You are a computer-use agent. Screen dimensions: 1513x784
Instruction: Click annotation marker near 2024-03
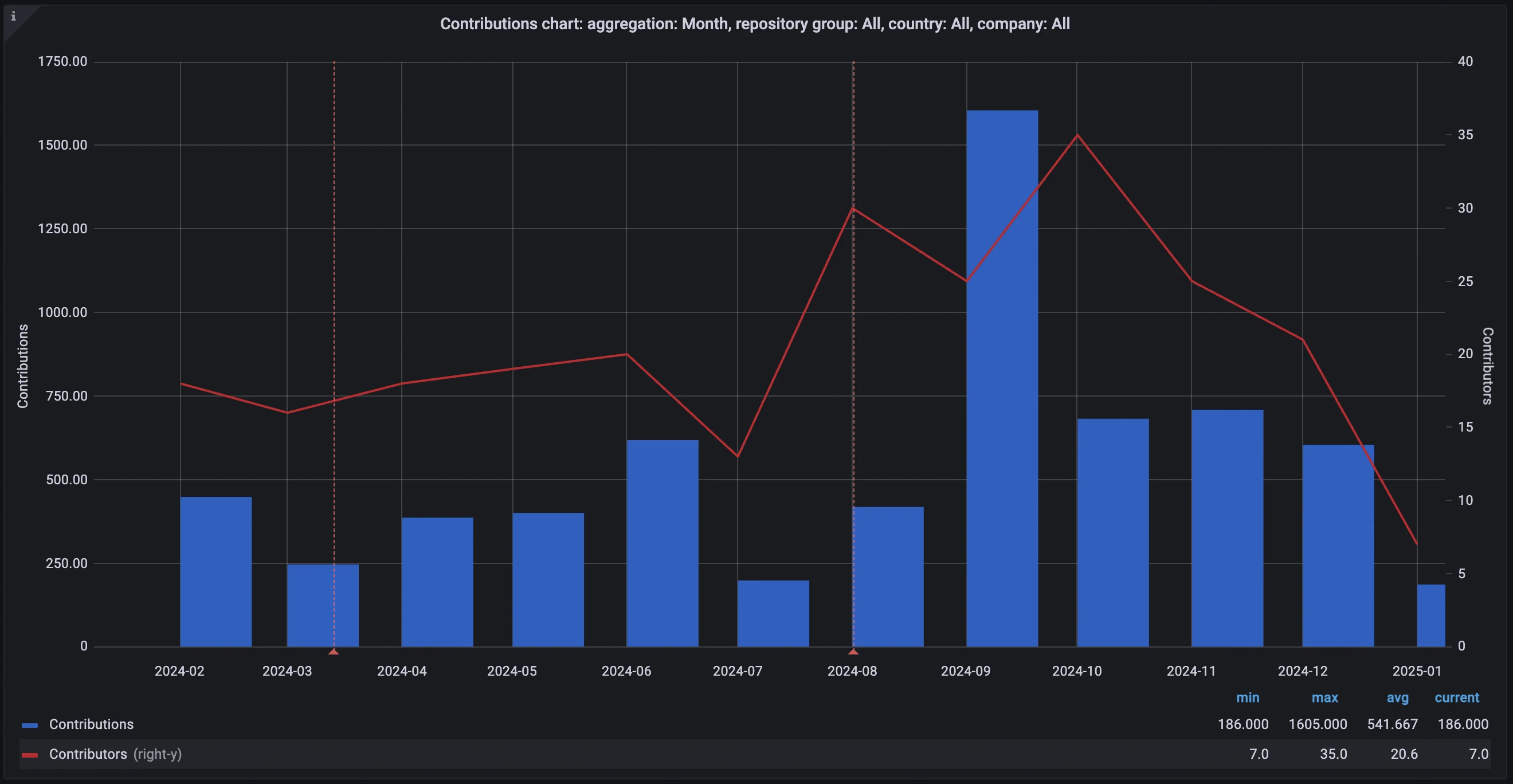[x=334, y=651]
